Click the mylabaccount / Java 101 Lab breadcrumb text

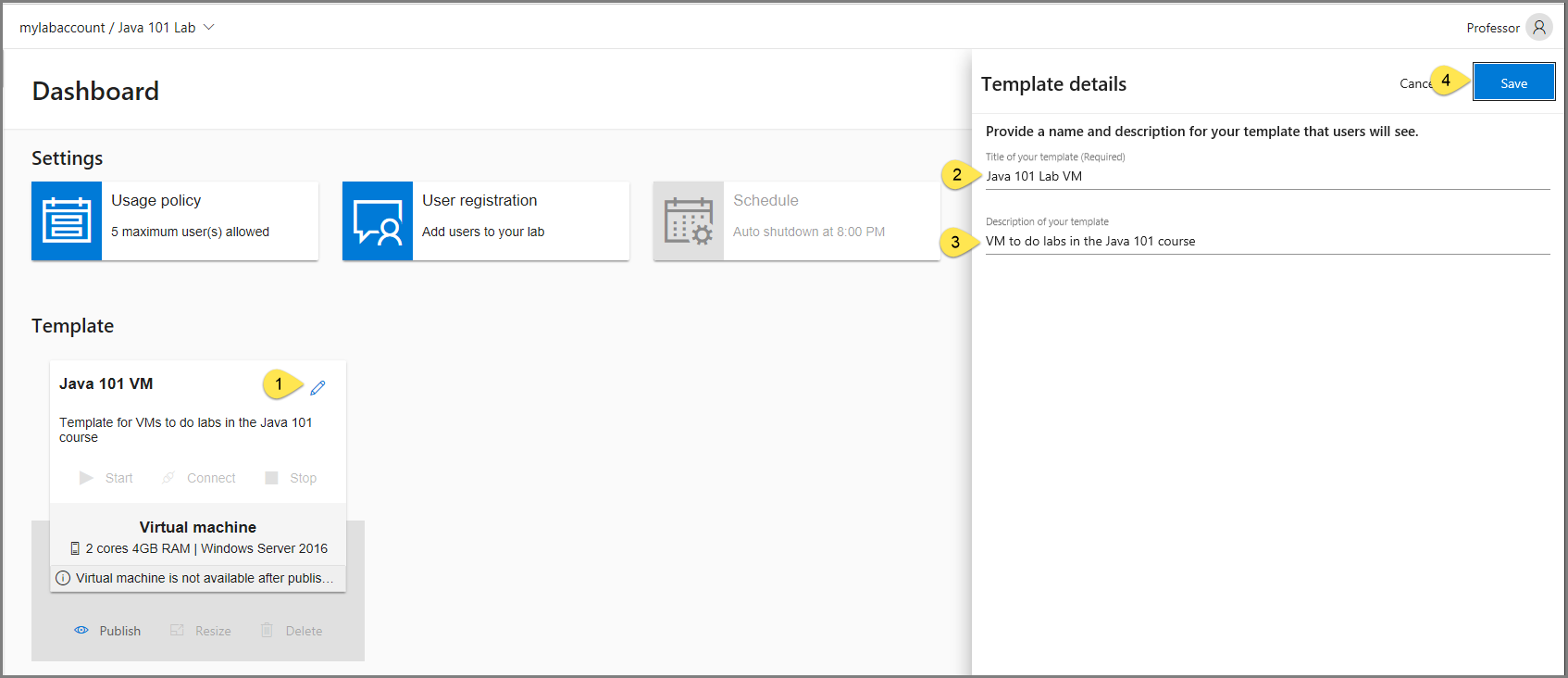[x=107, y=28]
